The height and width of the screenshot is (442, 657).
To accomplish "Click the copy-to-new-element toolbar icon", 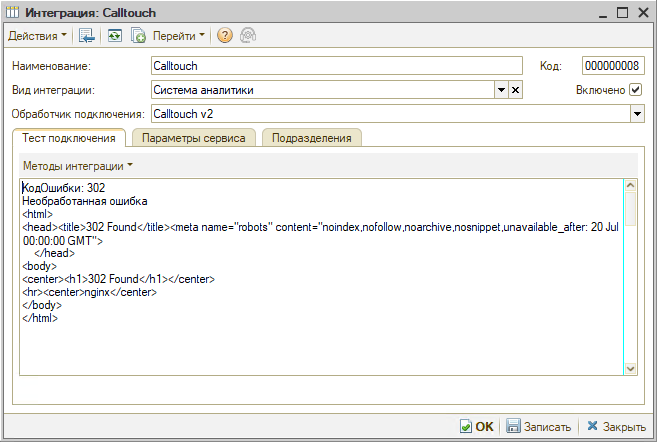I will pos(138,36).
